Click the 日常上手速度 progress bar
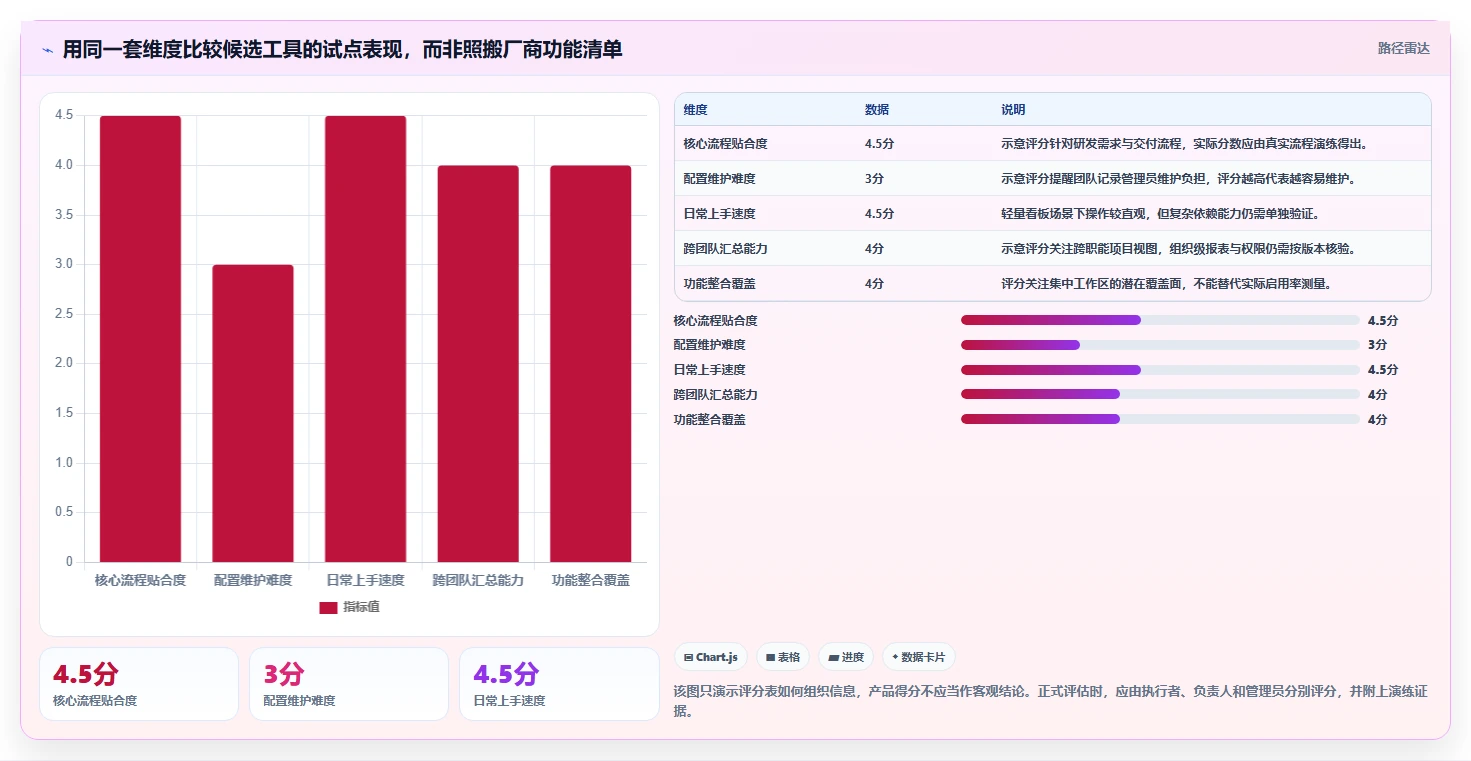Viewport: 1471px width, 761px height. pos(1160,370)
